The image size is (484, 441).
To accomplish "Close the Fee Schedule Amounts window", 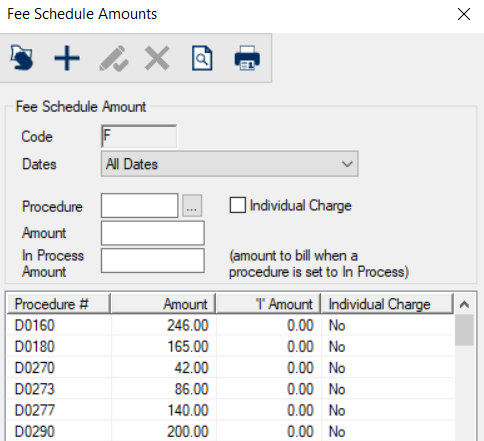I will [x=464, y=14].
